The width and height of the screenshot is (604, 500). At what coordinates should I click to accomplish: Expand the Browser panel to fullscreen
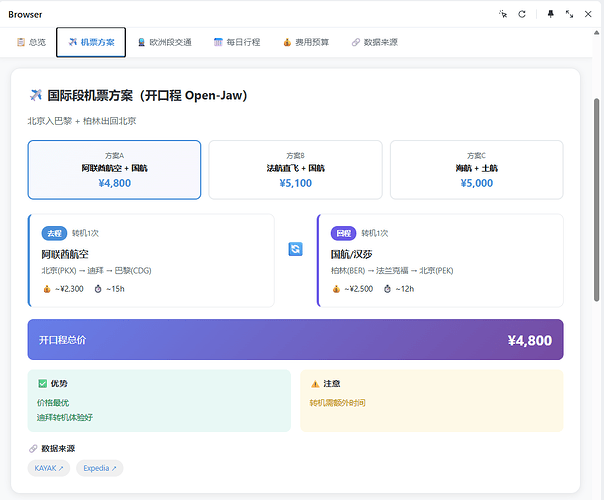[x=569, y=14]
